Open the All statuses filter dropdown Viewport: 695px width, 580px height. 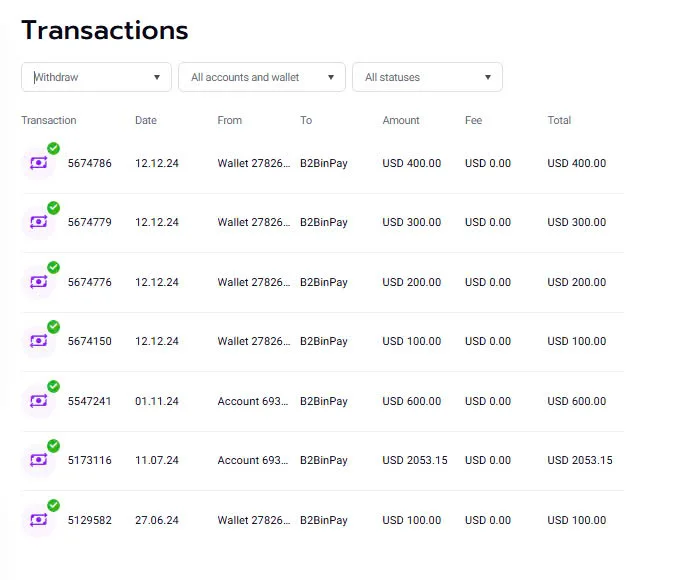pos(427,77)
